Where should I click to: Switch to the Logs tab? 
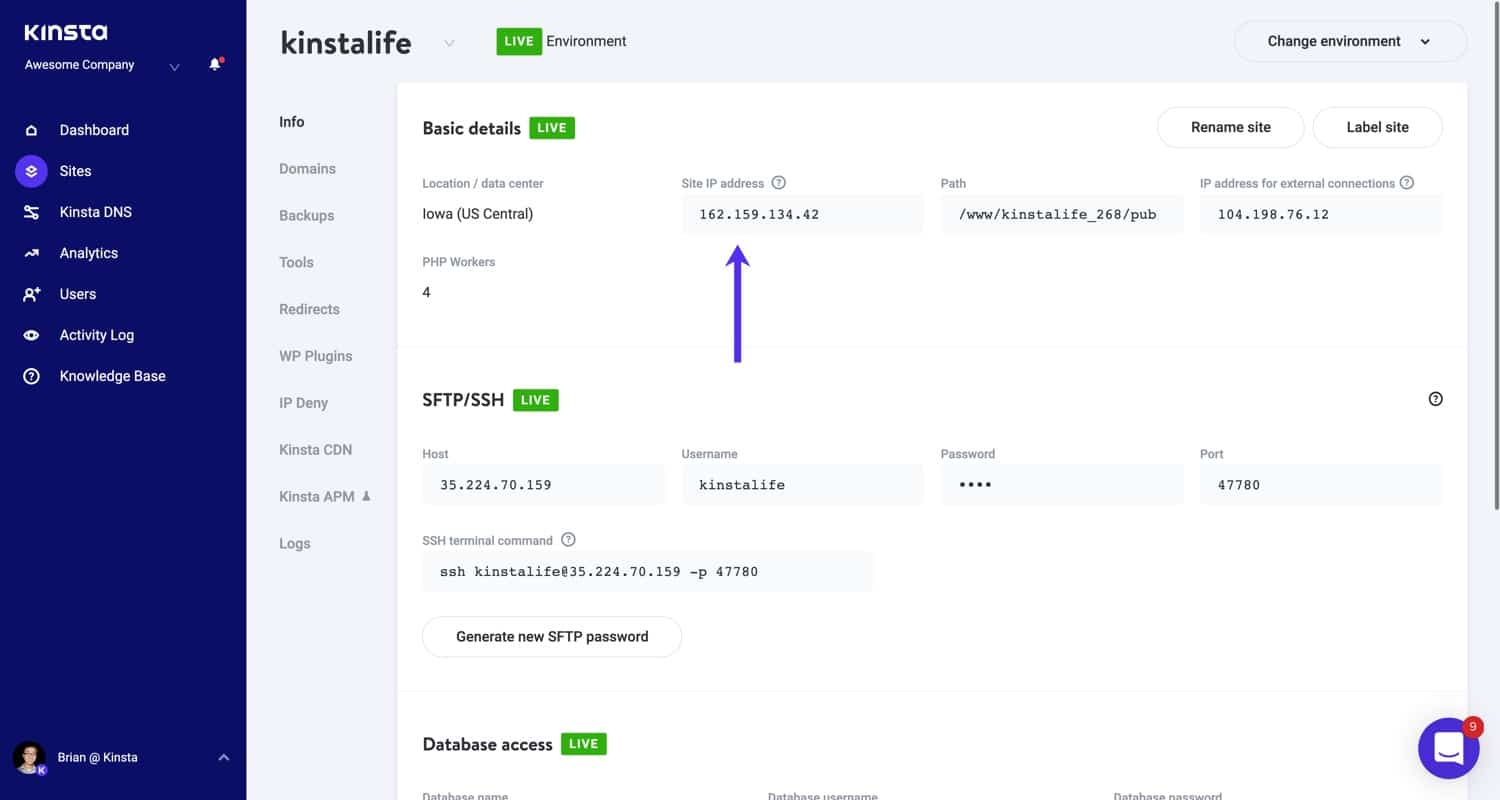click(x=294, y=544)
